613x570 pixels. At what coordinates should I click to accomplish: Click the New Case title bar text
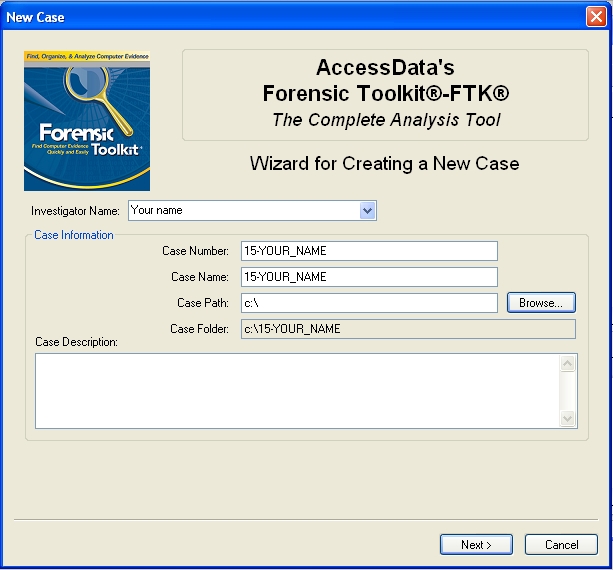[x=36, y=17]
